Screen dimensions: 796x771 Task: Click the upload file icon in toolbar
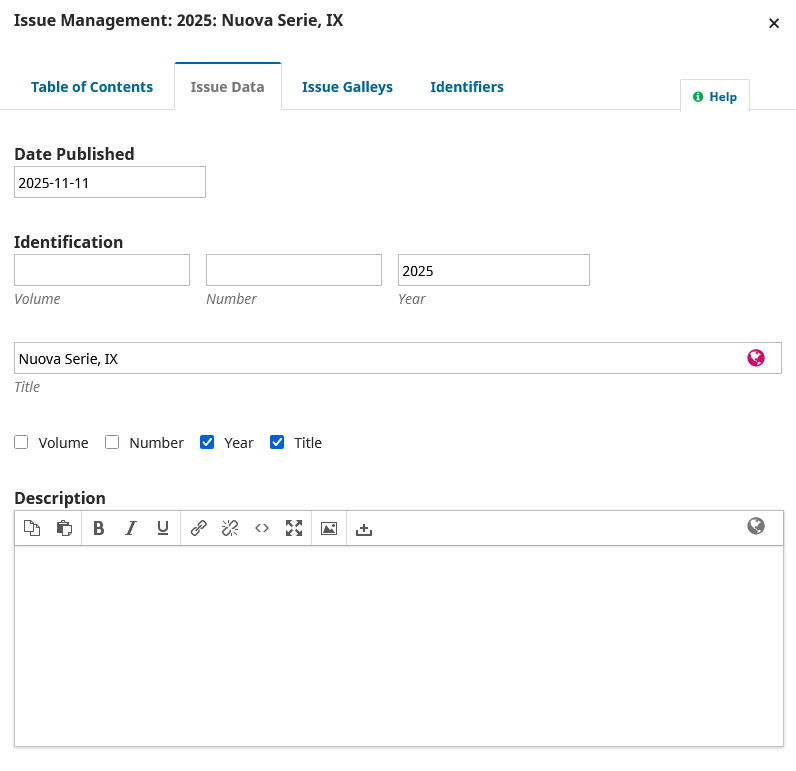coord(364,528)
